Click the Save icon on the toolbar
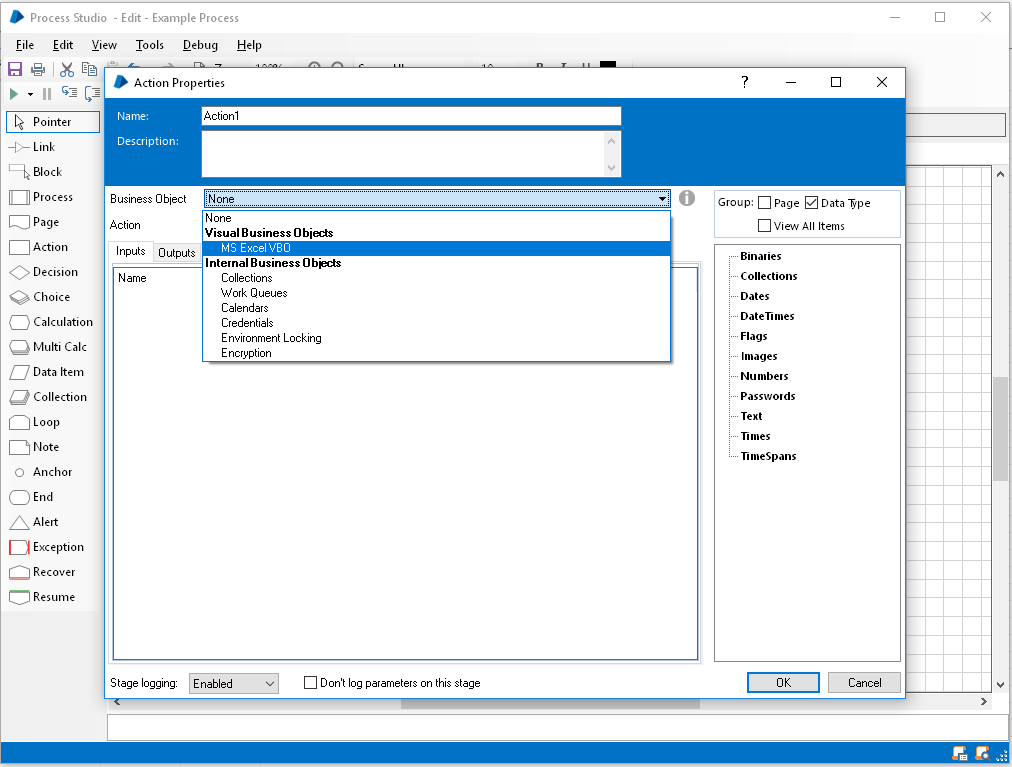The image size is (1012, 767). click(15, 68)
